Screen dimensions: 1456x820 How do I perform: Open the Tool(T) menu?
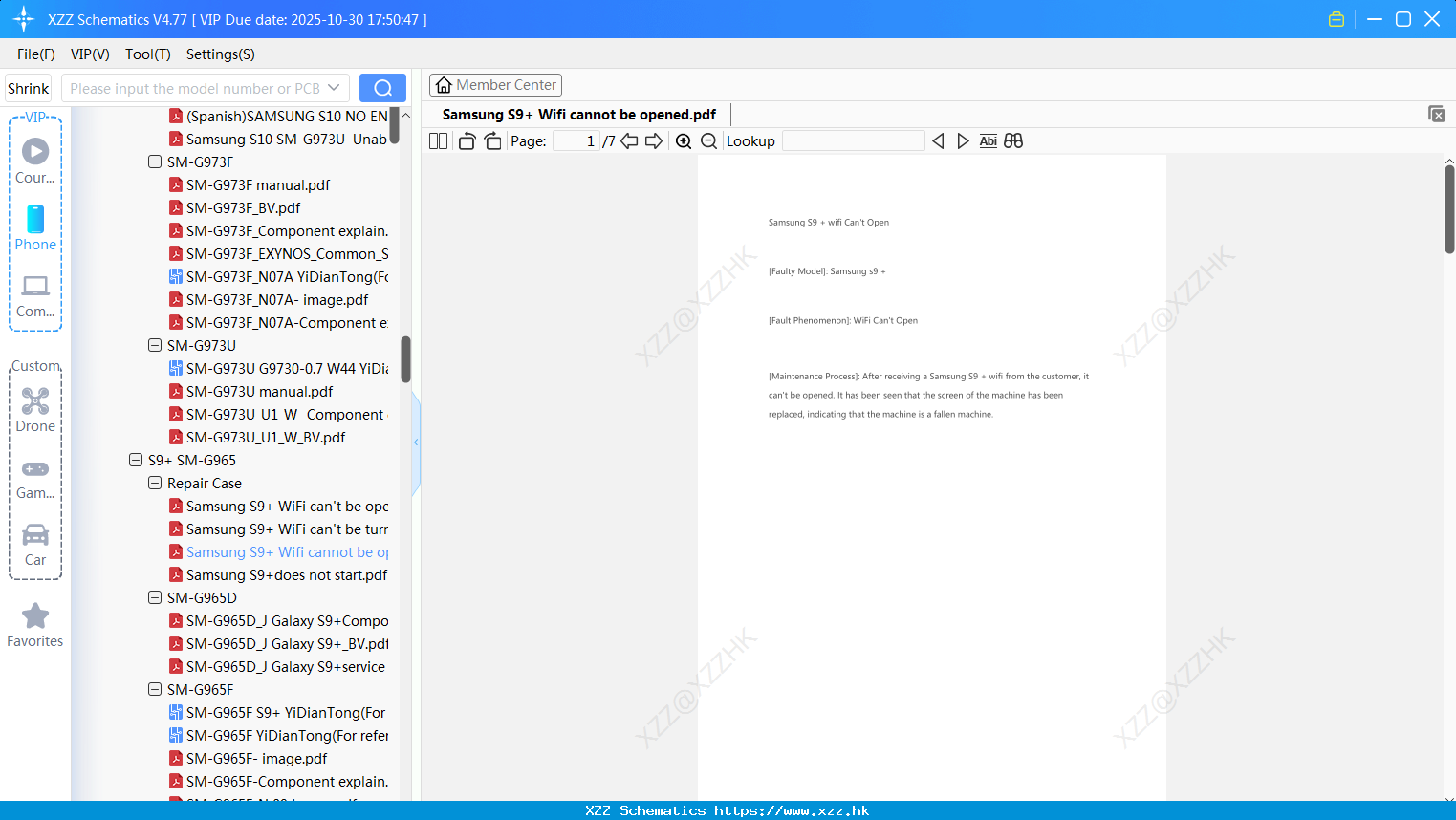tap(148, 54)
